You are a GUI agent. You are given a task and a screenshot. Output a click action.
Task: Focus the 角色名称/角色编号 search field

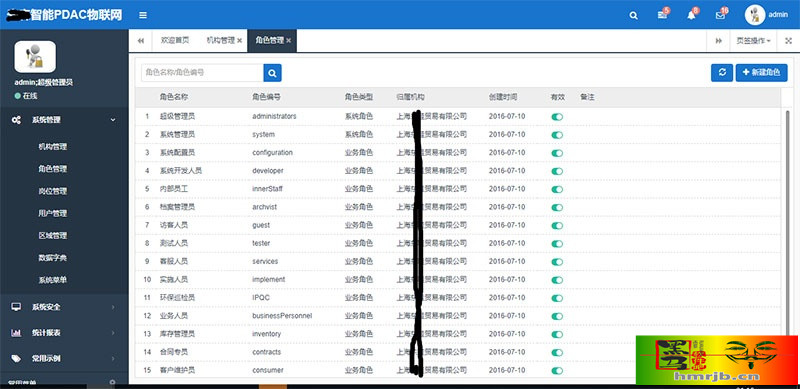pos(202,73)
